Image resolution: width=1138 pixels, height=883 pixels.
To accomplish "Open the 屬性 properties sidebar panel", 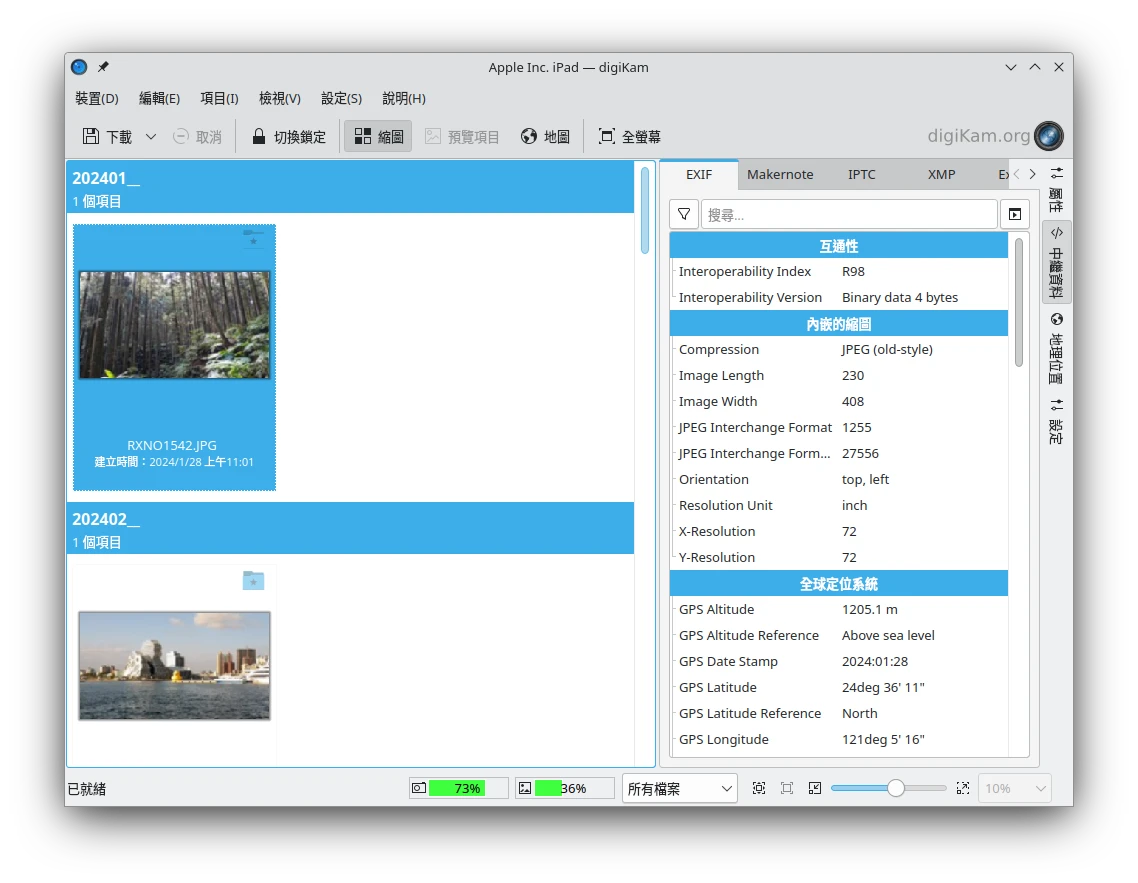I will (x=1056, y=190).
